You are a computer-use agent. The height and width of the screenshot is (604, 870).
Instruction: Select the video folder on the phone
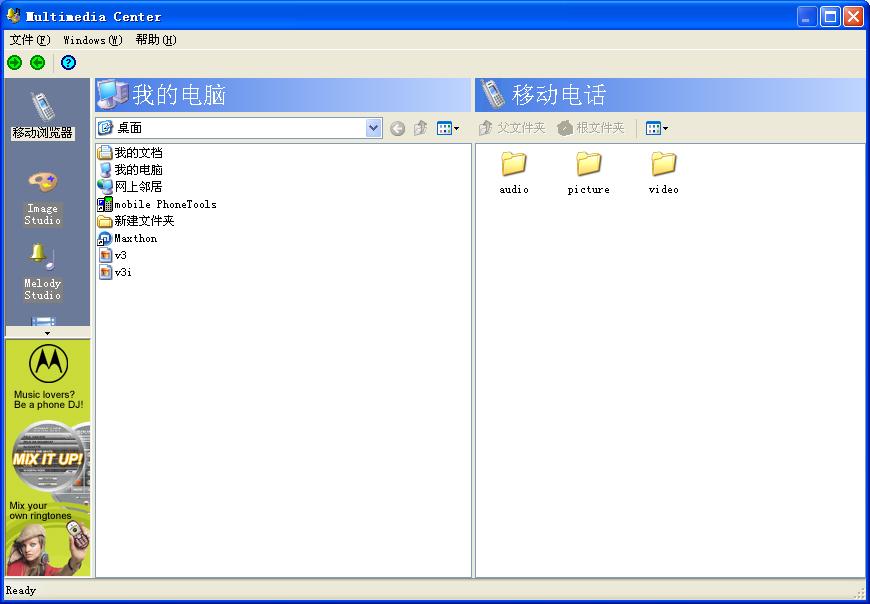[663, 171]
